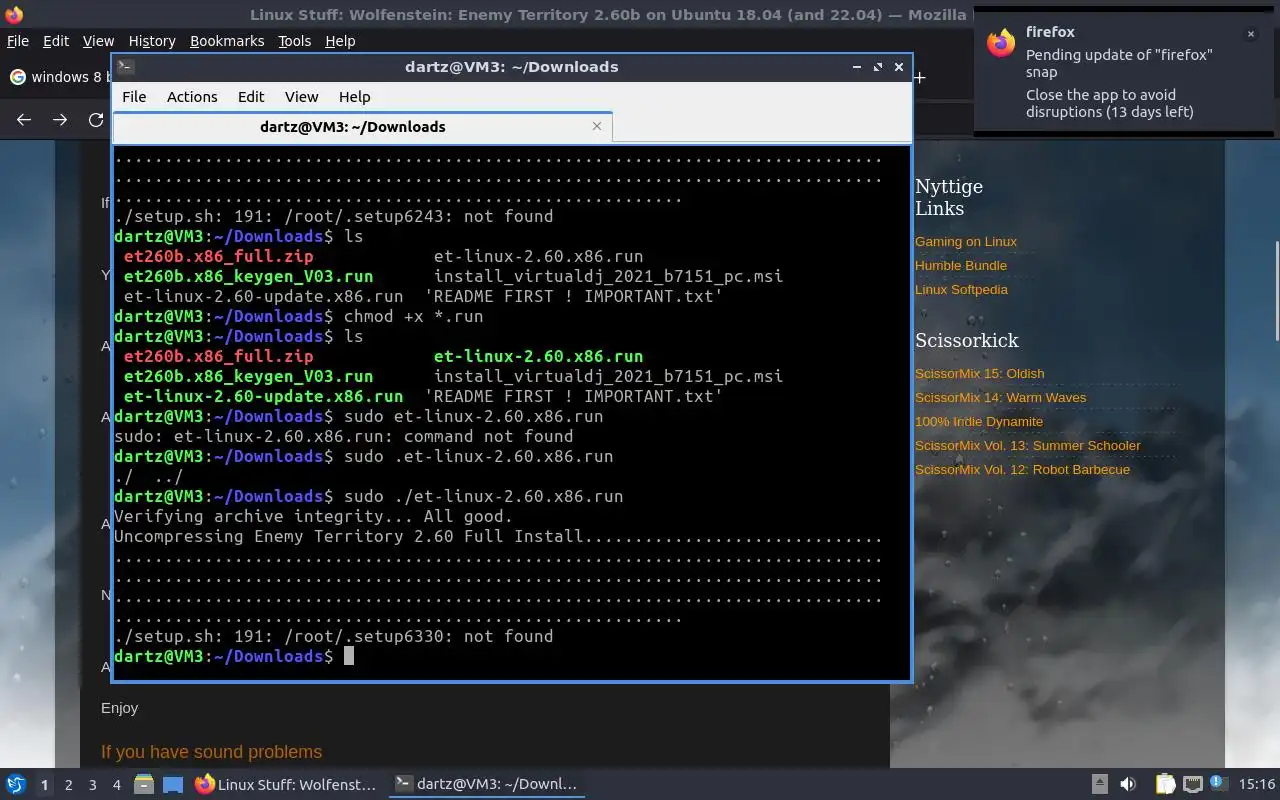
Task: Open the network status tray icon
Action: coord(1192,784)
